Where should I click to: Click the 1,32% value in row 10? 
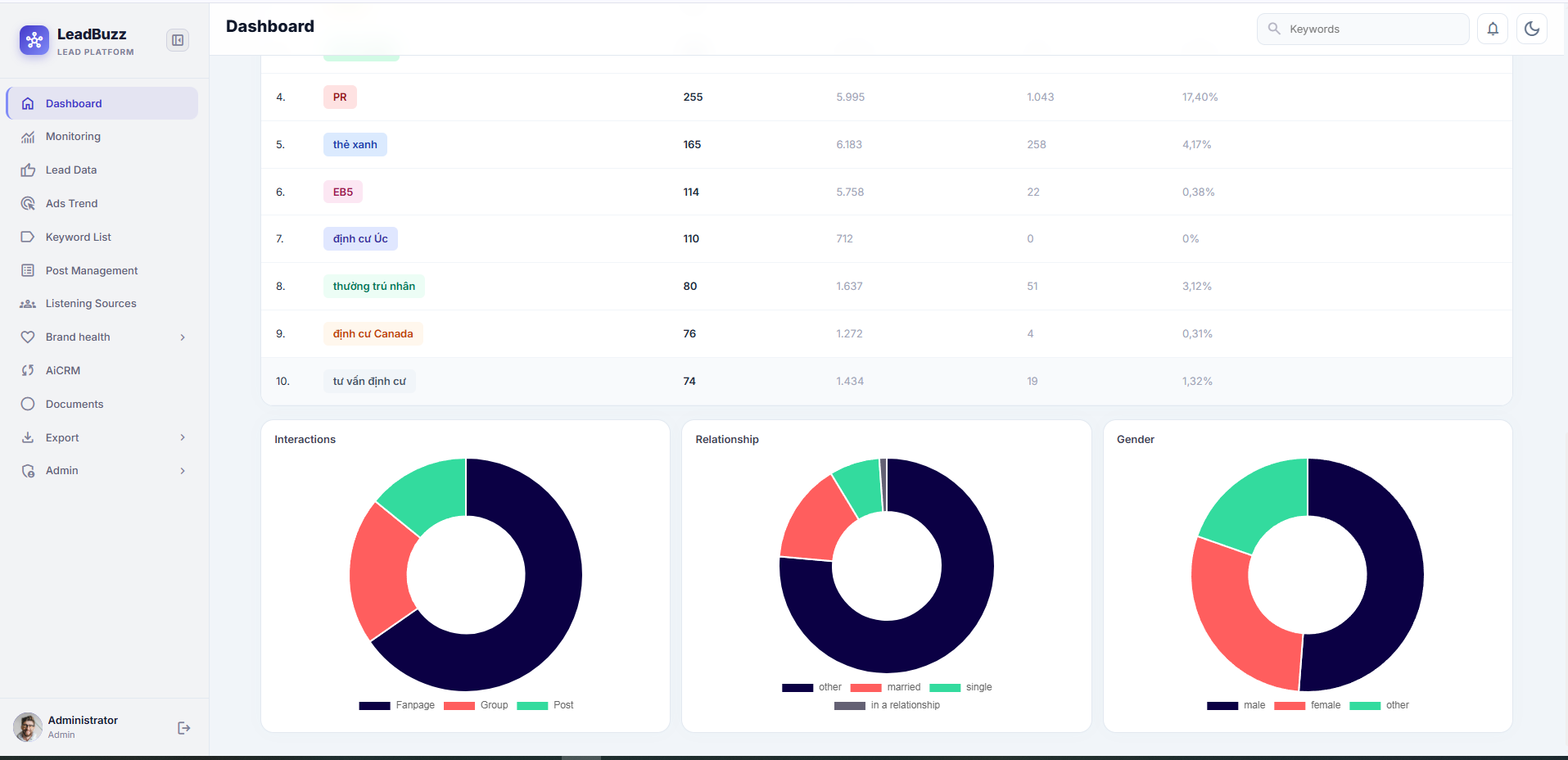coord(1197,381)
